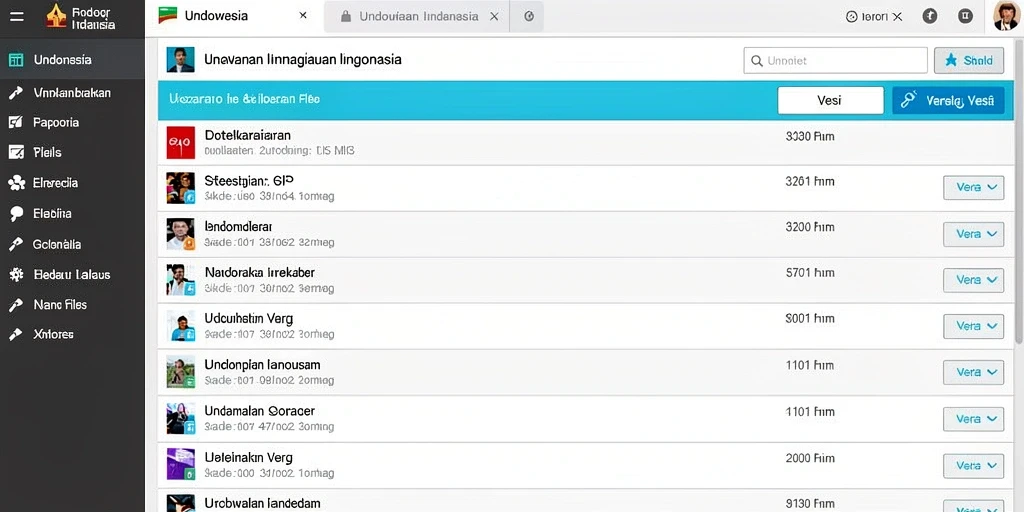This screenshot has height=512, width=1024.
Task: Select Papooria in the sidebar
Action: [x=56, y=122]
